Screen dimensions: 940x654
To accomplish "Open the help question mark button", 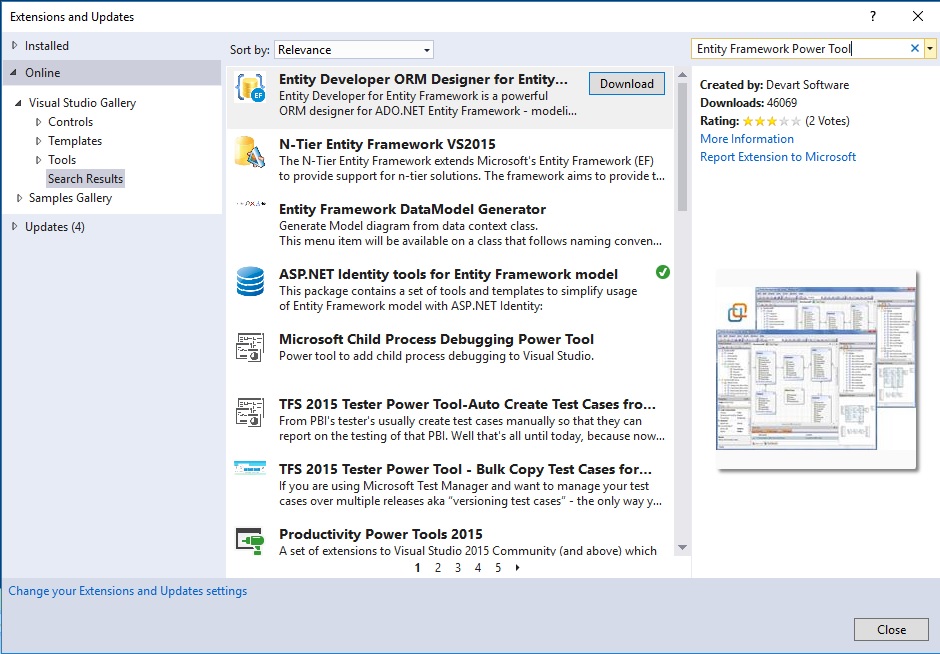I will click(x=873, y=16).
